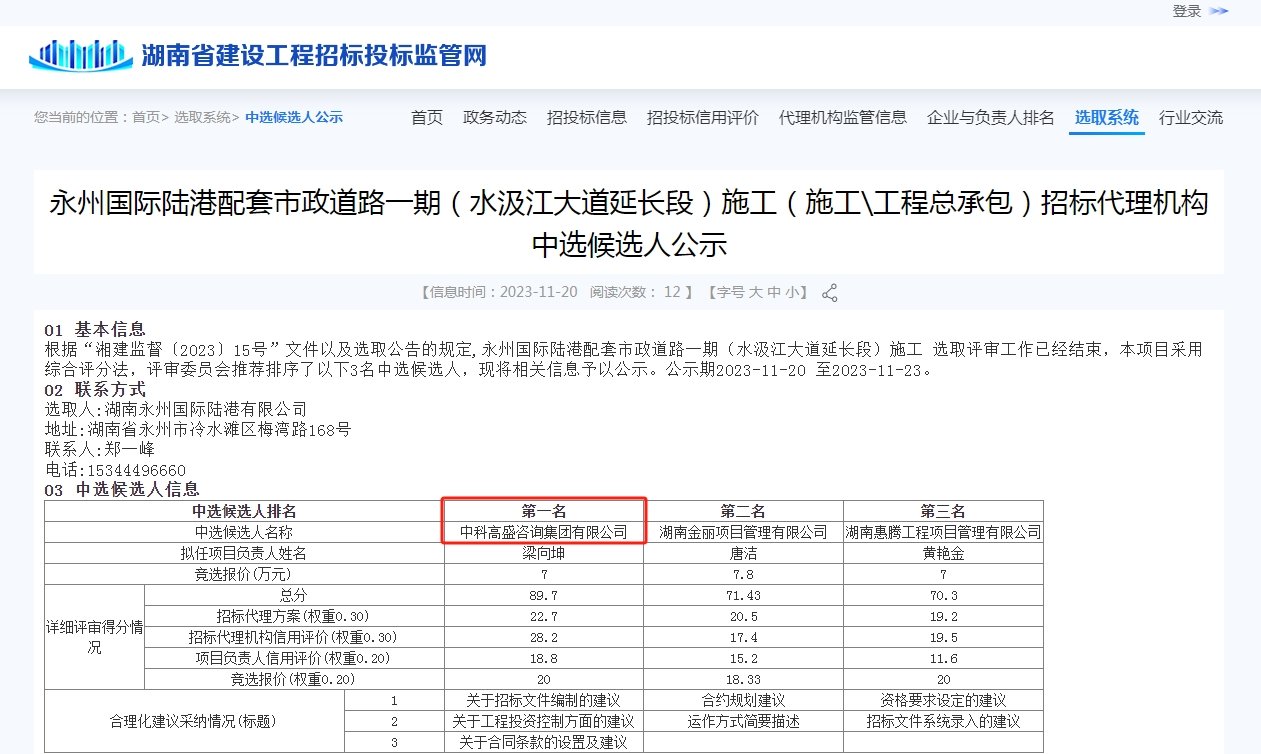The width and height of the screenshot is (1261, 754).
Task: Click address 湖南省永州市冷水滩区梅湾路168号
Action: (x=219, y=429)
